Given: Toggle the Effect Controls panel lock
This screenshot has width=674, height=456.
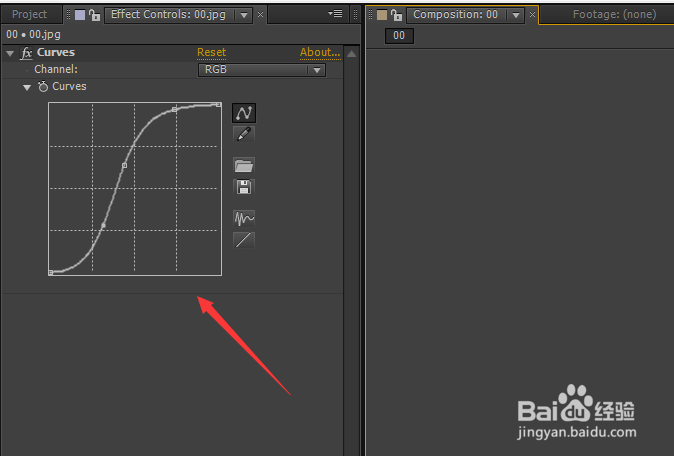Looking at the screenshot, I should click(x=94, y=15).
